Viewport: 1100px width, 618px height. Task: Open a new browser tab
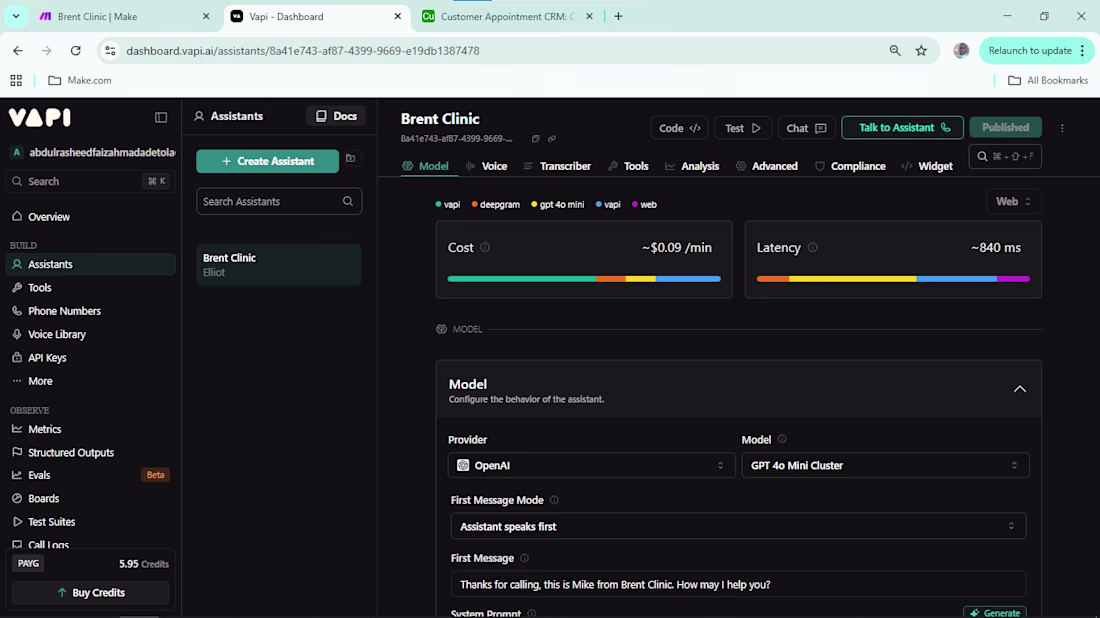[x=618, y=16]
